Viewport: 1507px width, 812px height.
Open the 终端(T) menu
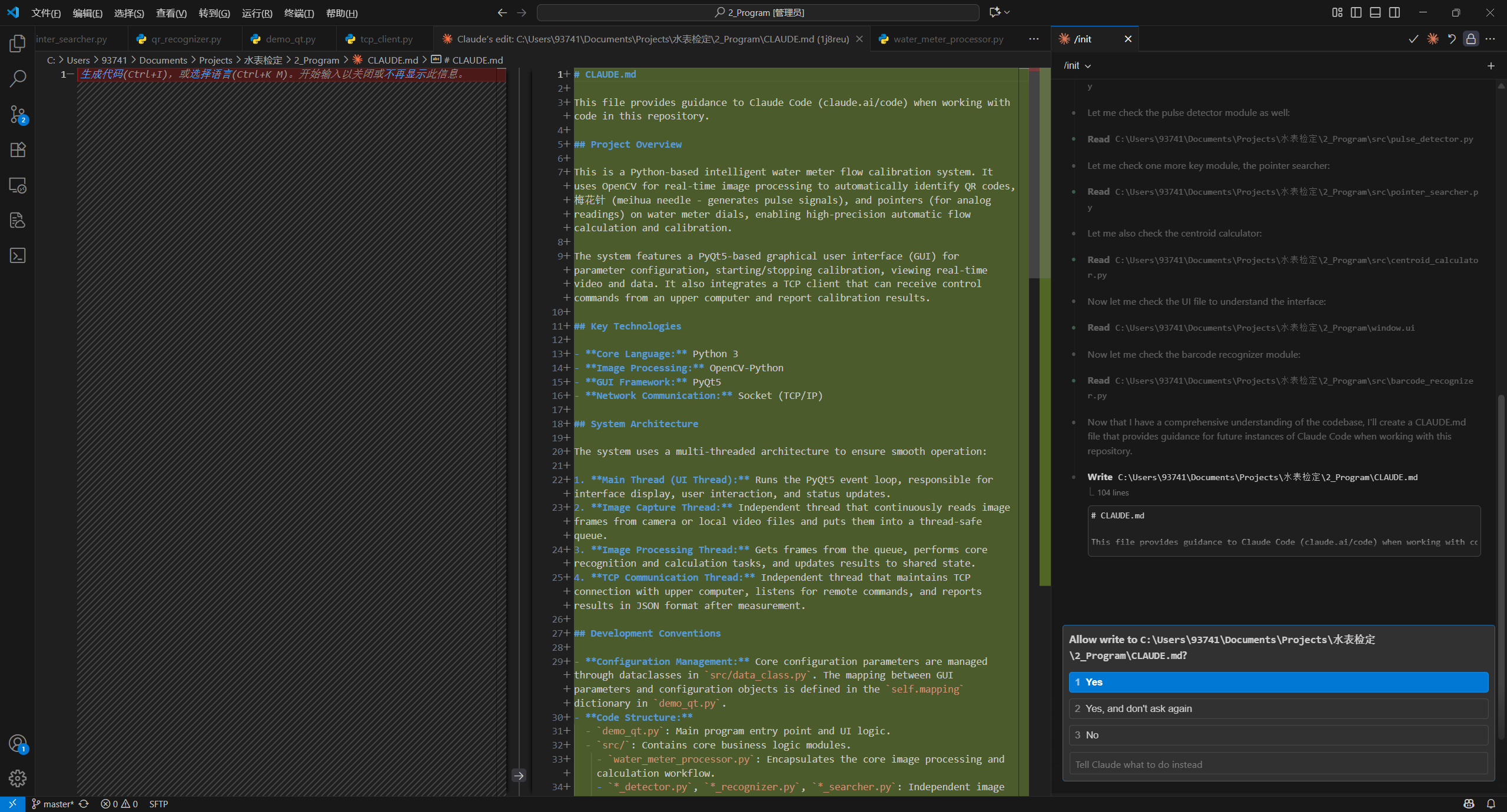point(298,13)
